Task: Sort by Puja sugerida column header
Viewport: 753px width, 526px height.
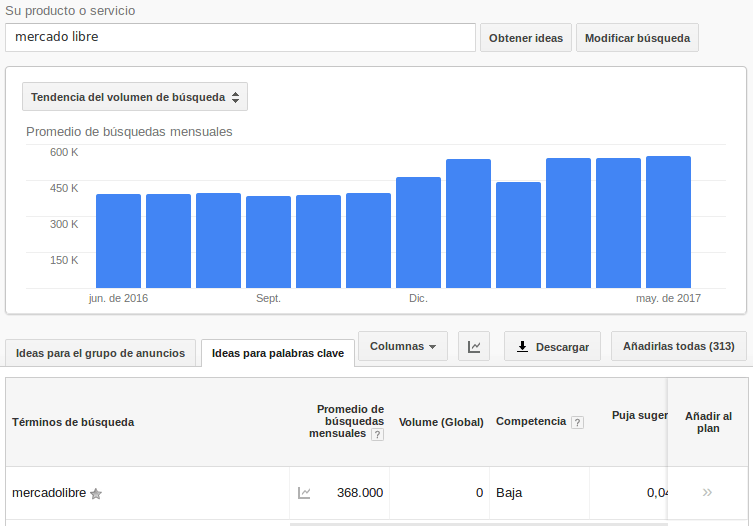Action: 640,416
